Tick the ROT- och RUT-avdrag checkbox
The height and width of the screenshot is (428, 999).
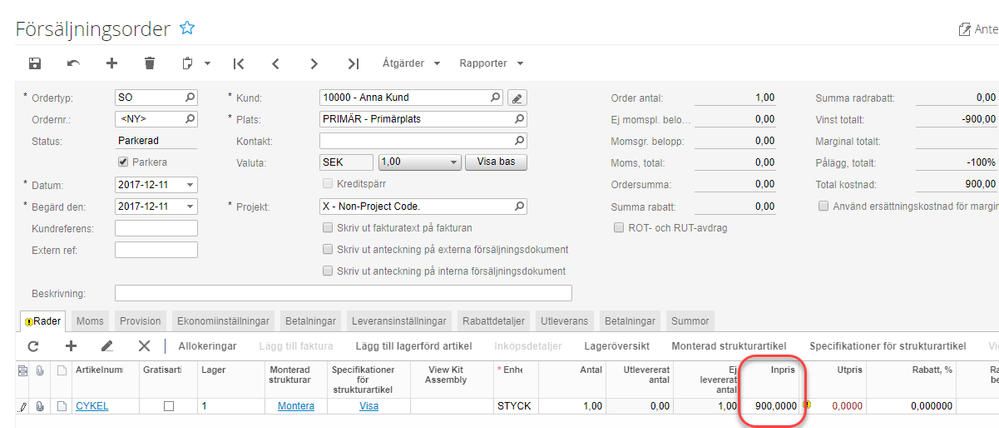point(619,228)
